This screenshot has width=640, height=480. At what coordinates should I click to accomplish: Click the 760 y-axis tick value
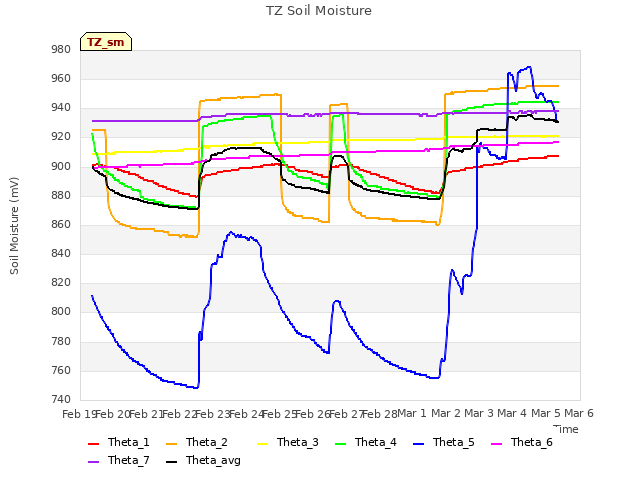point(61,370)
